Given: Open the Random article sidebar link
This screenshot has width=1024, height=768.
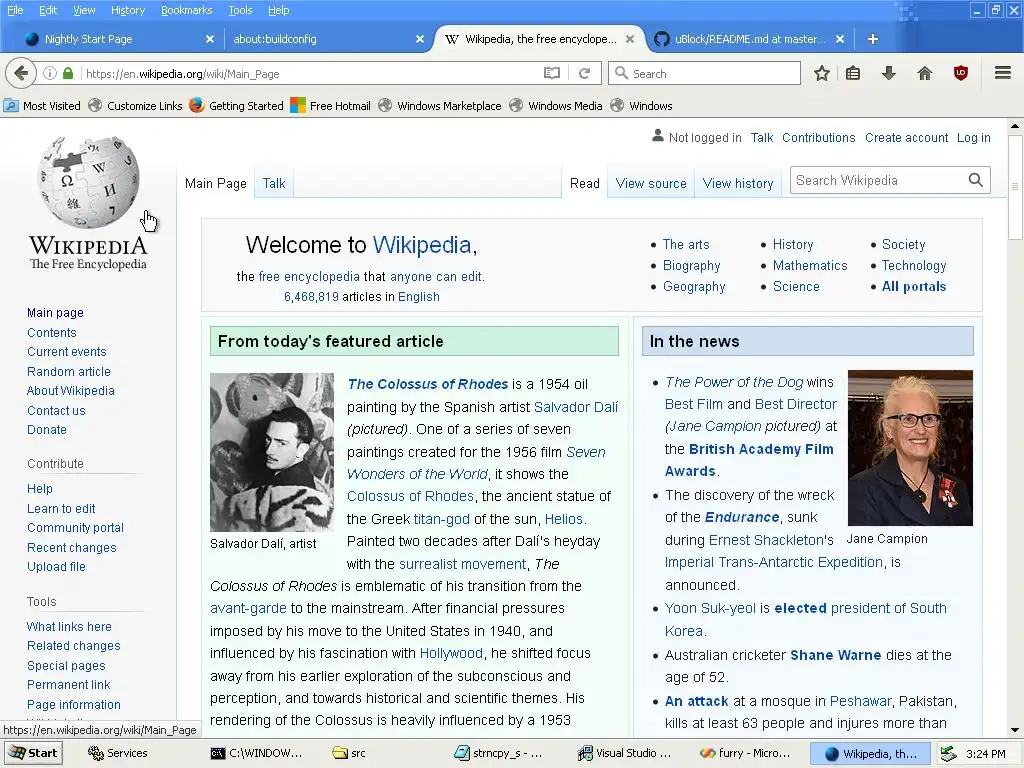Looking at the screenshot, I should (x=69, y=372).
